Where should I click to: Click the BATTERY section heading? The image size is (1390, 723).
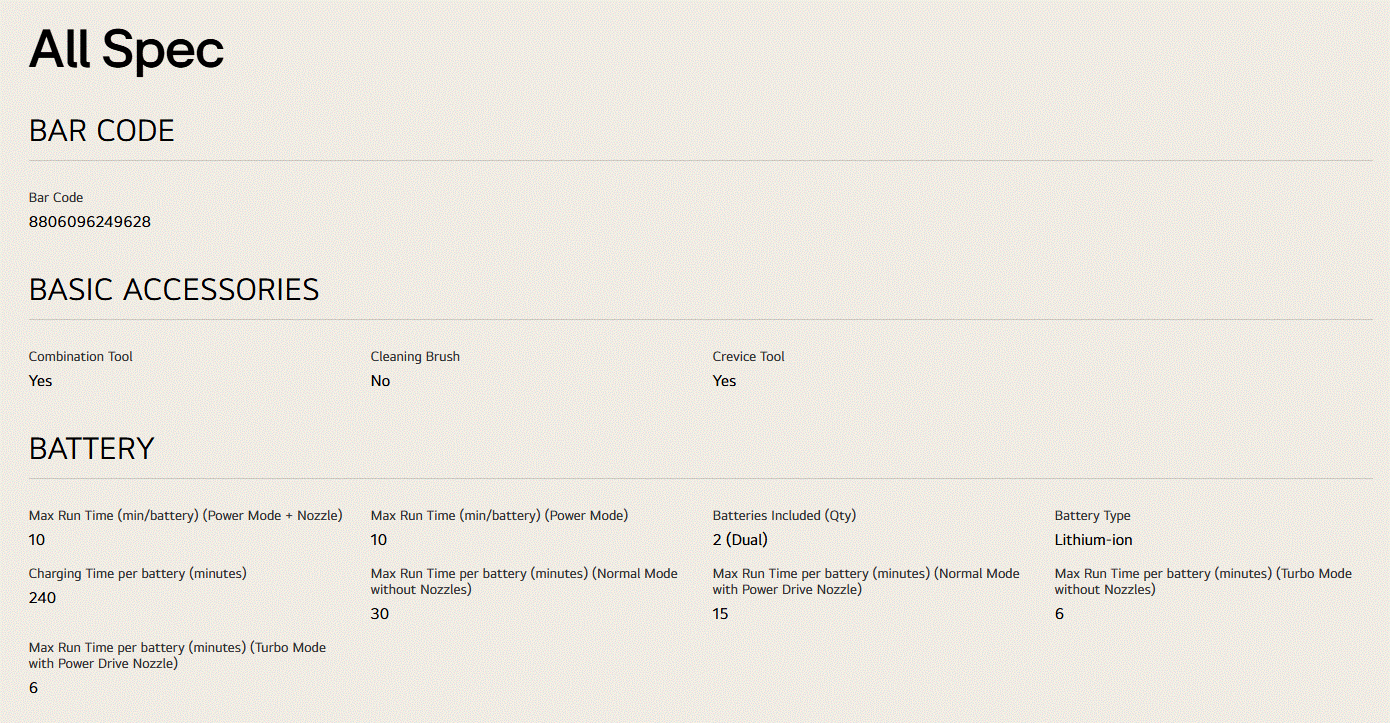(x=92, y=449)
